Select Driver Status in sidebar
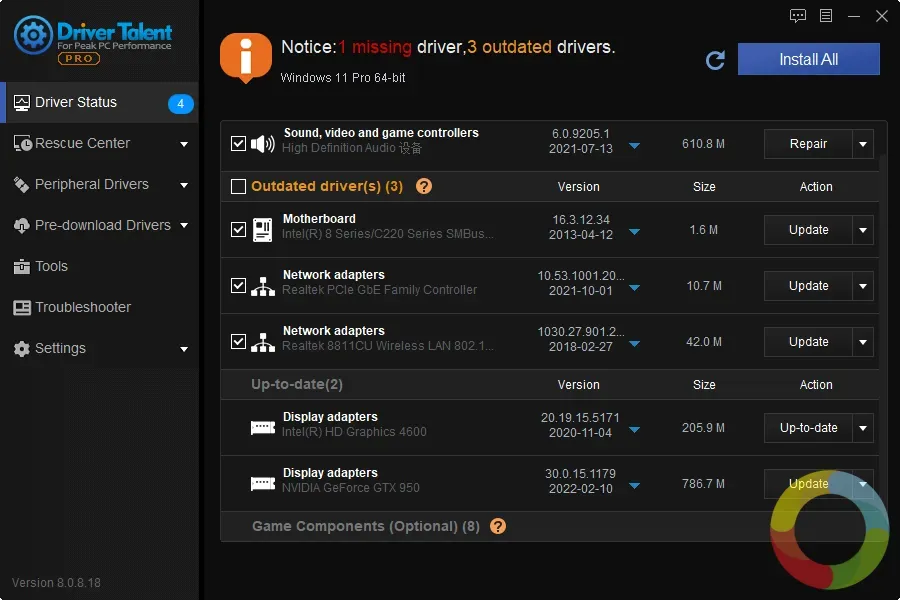The image size is (900, 600). point(99,103)
